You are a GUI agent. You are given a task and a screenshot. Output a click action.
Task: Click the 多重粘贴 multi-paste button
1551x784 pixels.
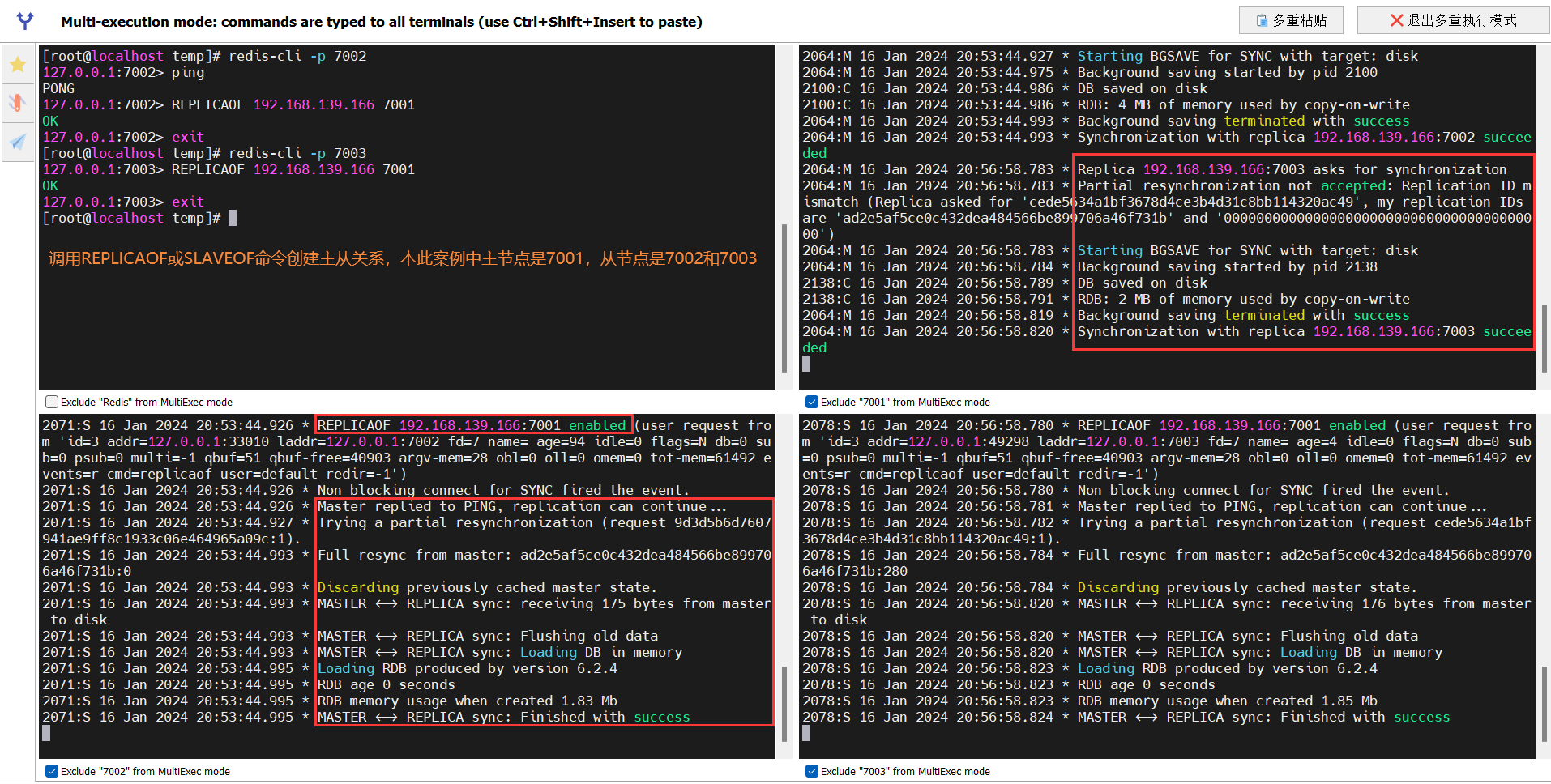point(1291,20)
